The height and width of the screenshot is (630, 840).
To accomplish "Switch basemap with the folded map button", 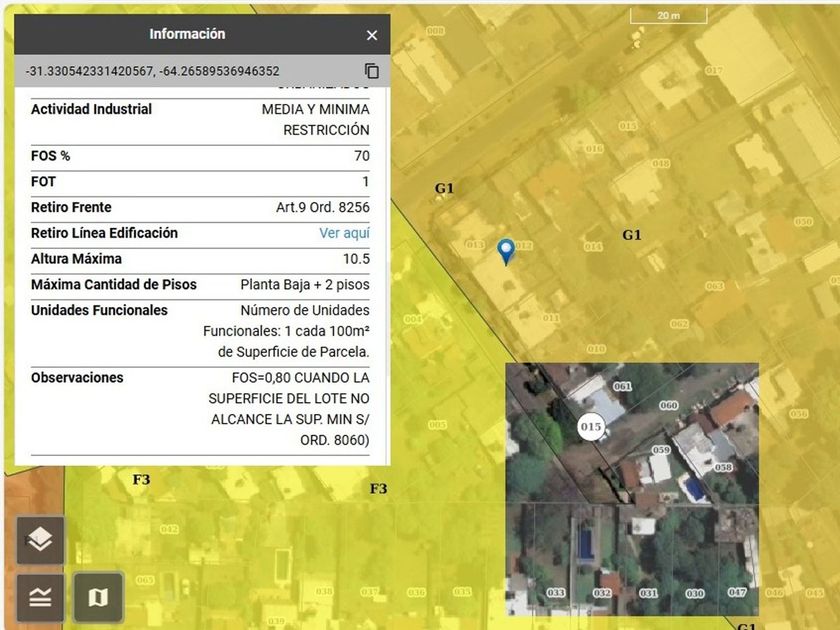I will 97,597.
